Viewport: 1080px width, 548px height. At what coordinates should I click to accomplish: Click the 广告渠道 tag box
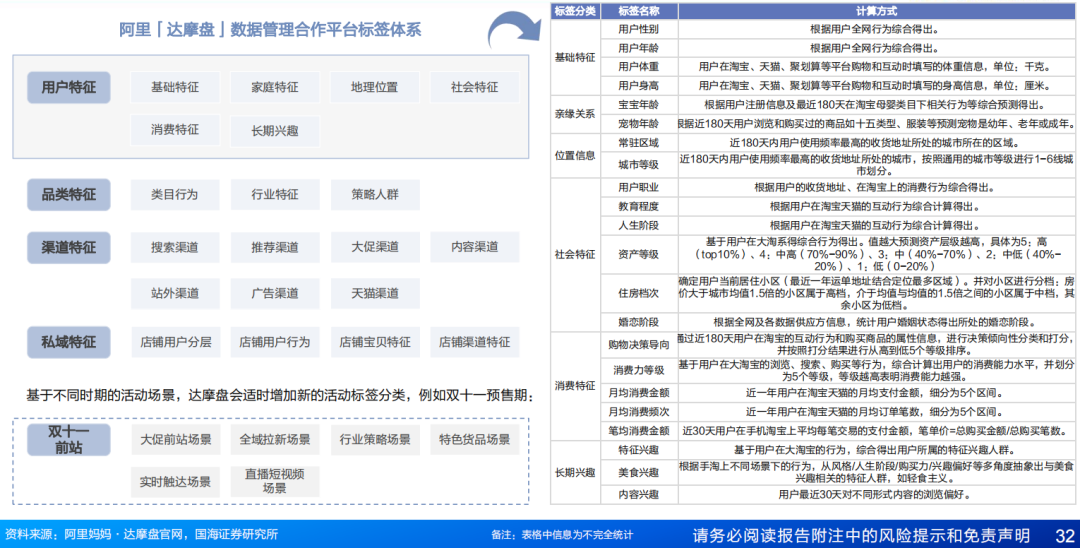[275, 293]
